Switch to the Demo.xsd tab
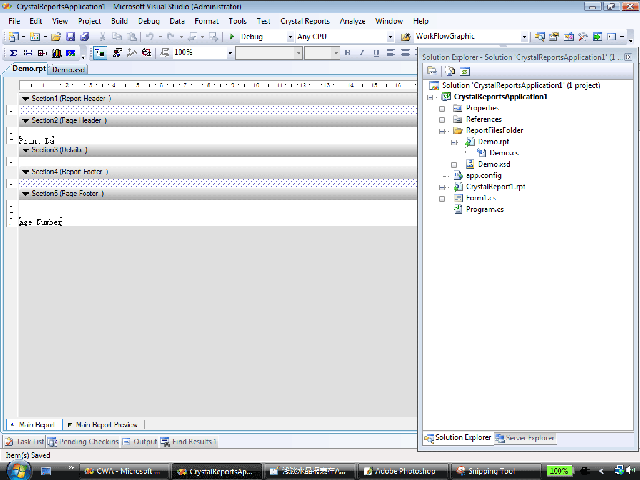The height and width of the screenshot is (480, 640). (68, 70)
